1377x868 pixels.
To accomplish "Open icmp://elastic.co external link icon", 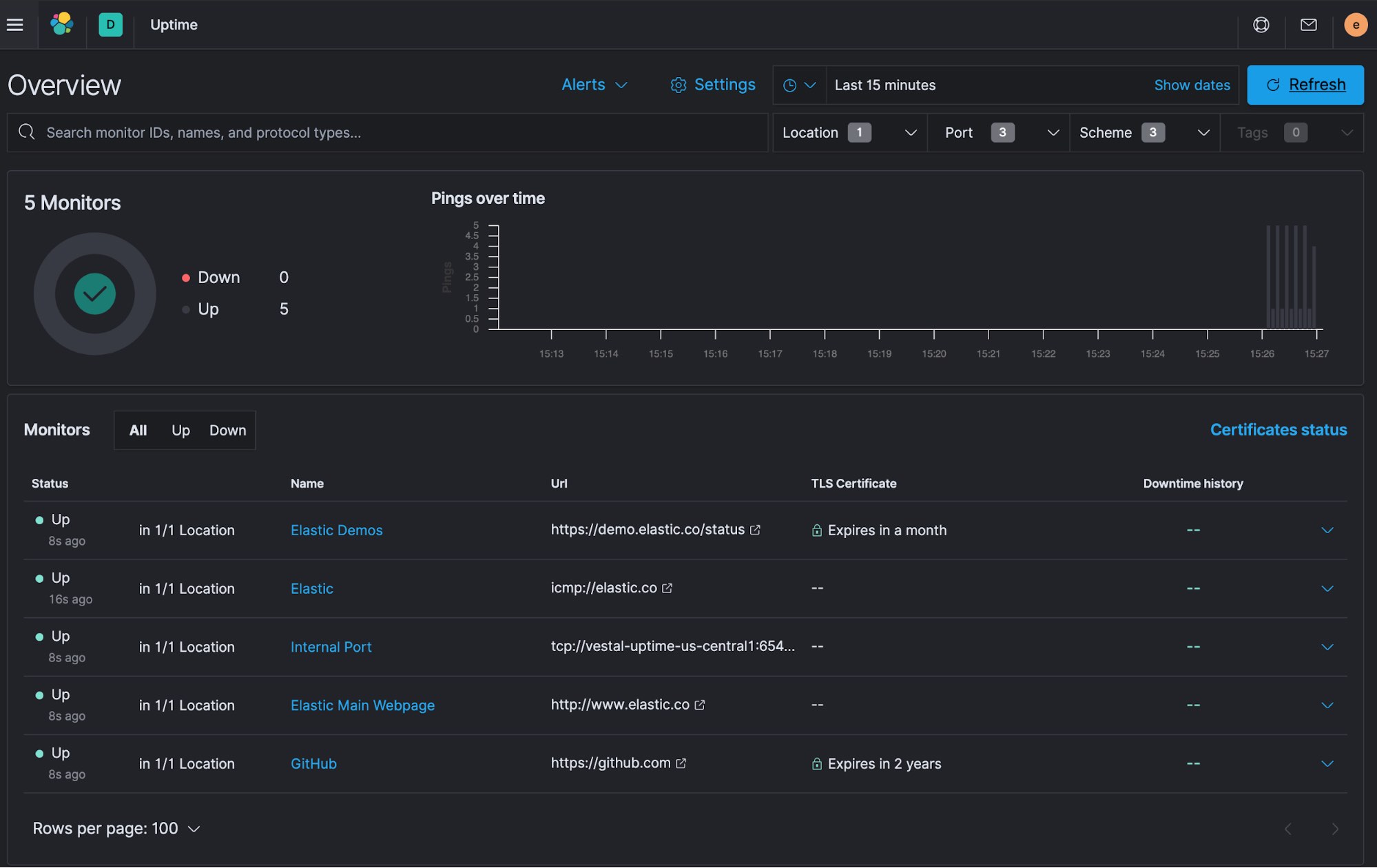I will pyautogui.click(x=667, y=588).
